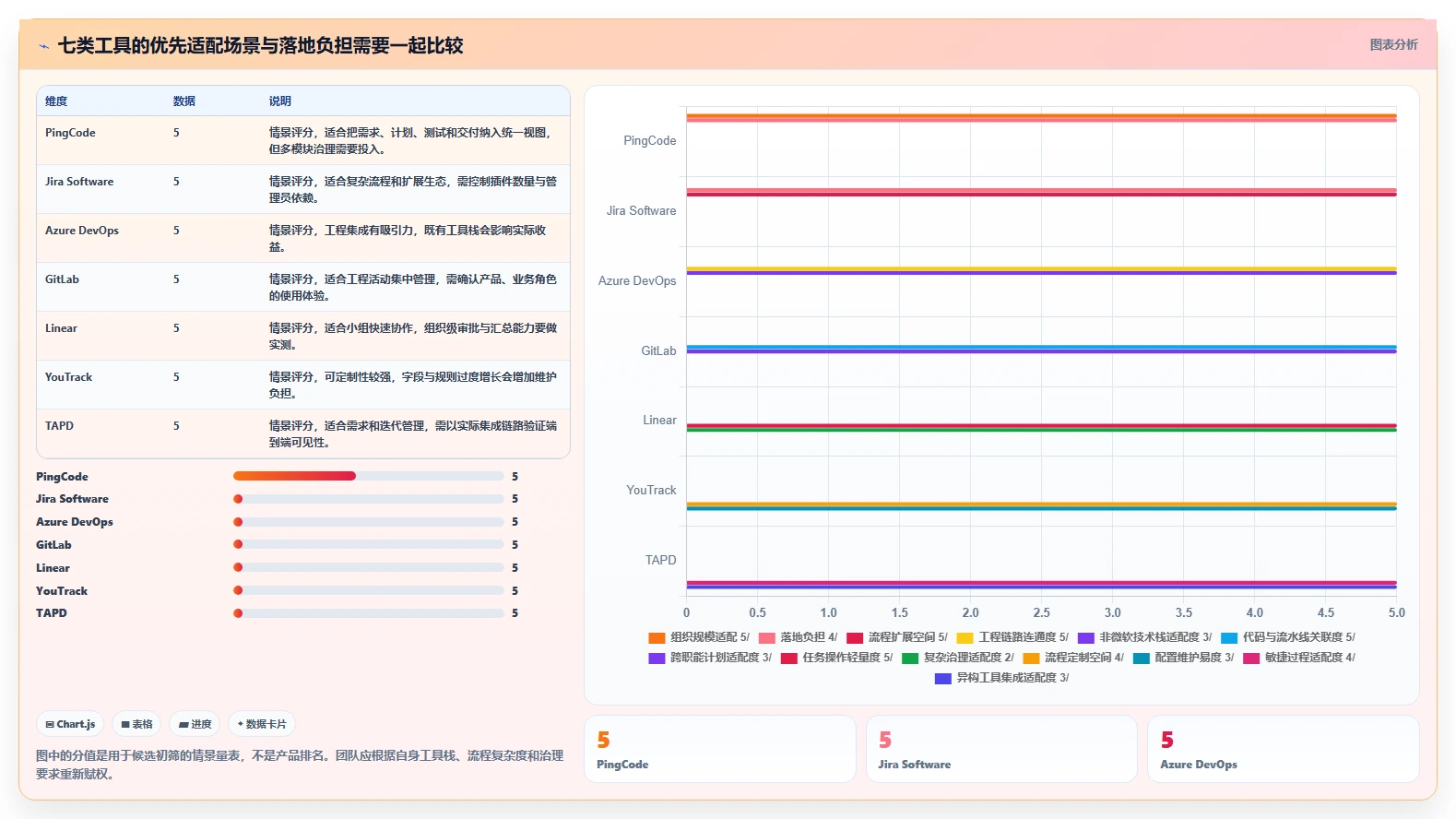Viewport: 1456px width, 819px height.
Task: Click the 进度 chip
Action: (x=195, y=724)
